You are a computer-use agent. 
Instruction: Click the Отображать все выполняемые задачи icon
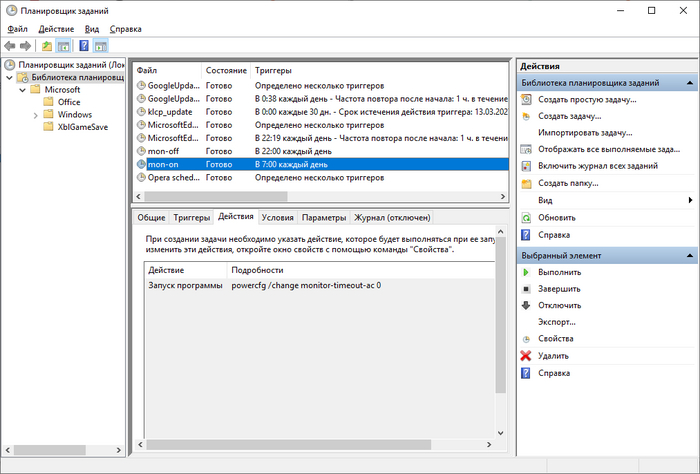526,150
